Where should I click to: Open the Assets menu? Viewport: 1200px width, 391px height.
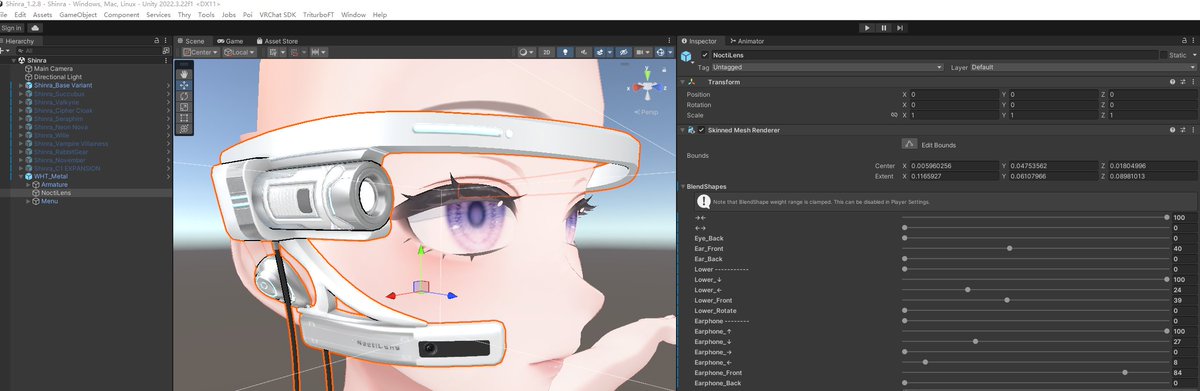[42, 15]
